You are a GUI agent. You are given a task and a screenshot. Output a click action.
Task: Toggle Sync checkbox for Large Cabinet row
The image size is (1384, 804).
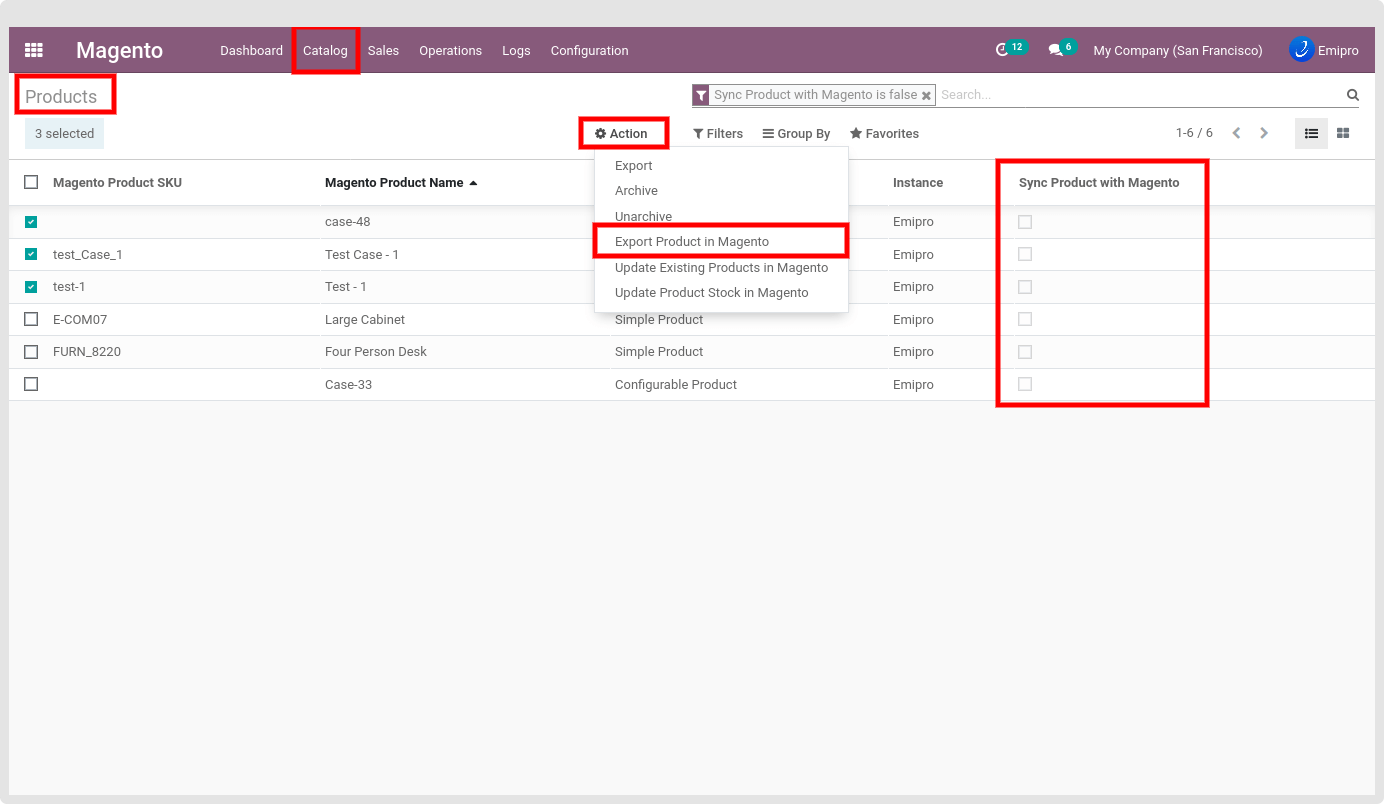coord(1025,319)
